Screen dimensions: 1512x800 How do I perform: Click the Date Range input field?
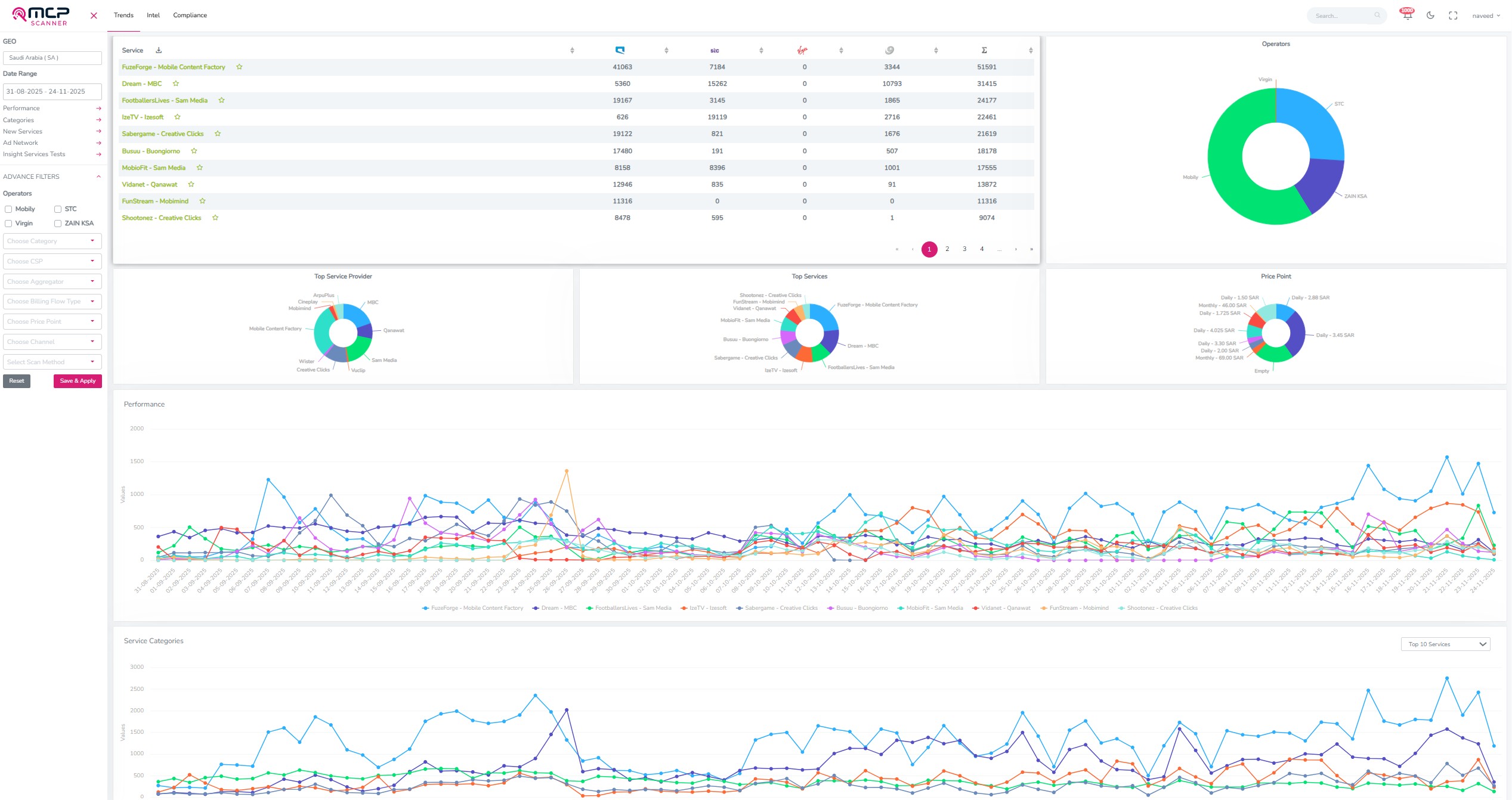(52, 91)
